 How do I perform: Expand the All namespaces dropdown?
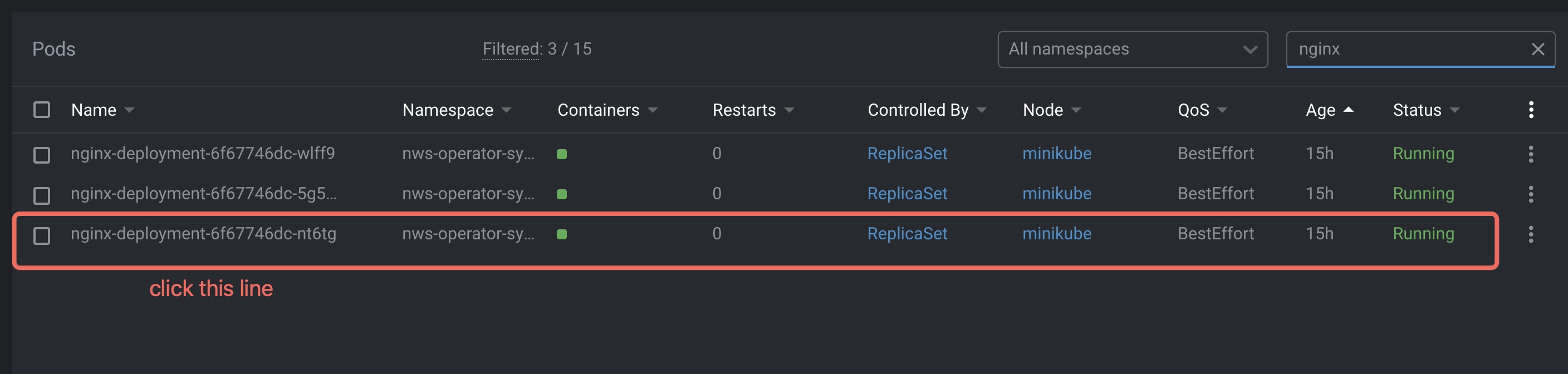(1132, 50)
